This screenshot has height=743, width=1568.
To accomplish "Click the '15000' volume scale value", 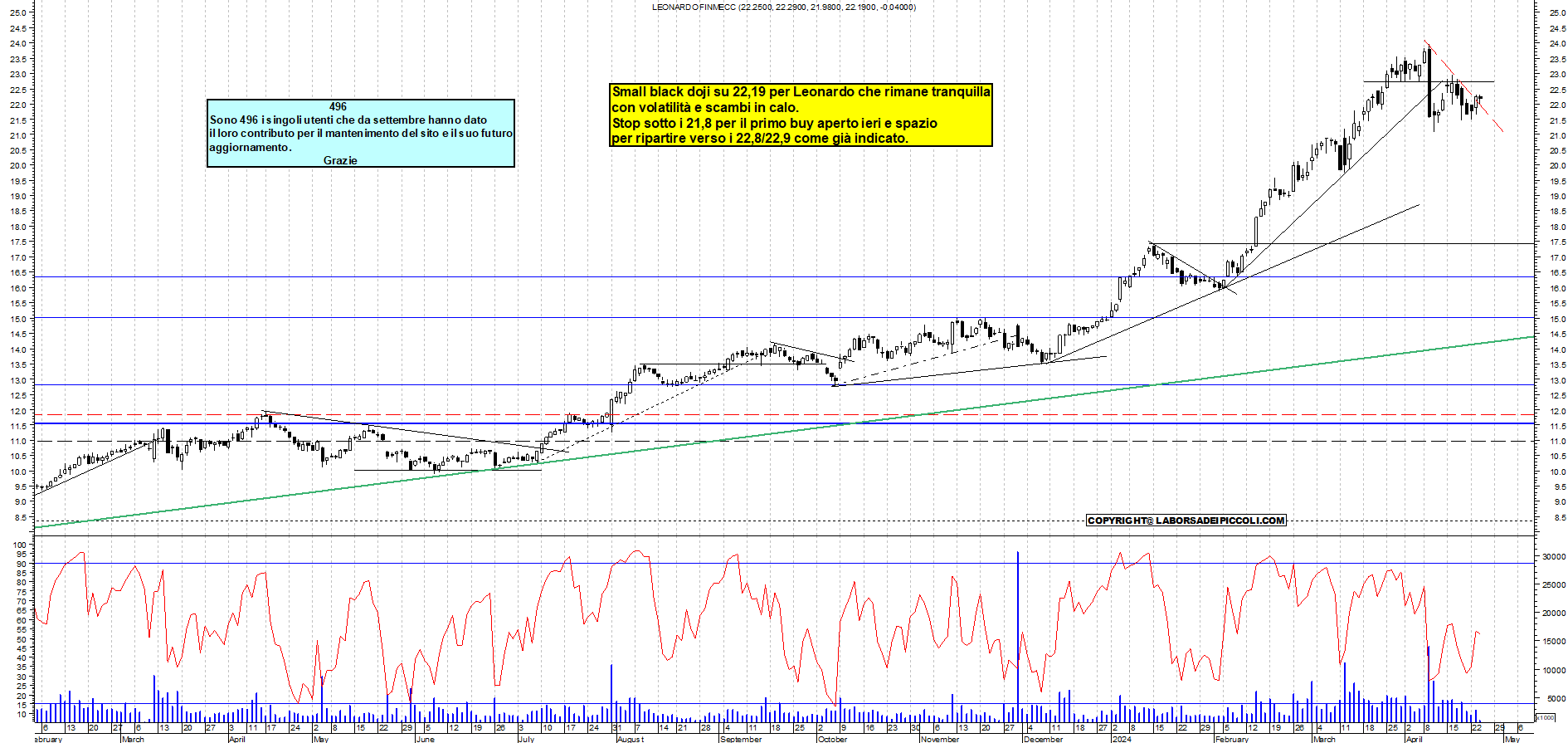I will (1554, 642).
